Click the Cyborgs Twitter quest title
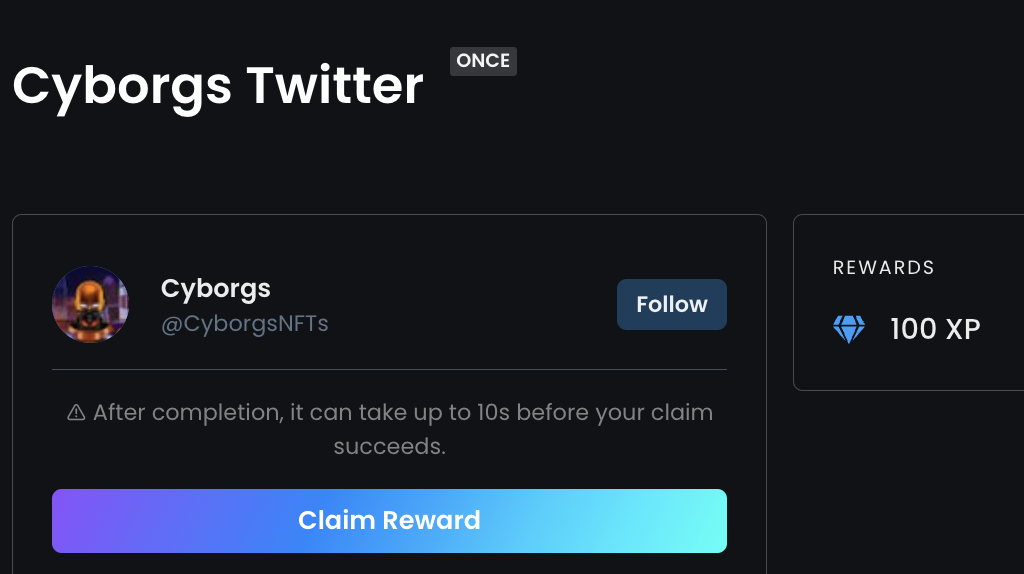1024x574 pixels. 218,86
